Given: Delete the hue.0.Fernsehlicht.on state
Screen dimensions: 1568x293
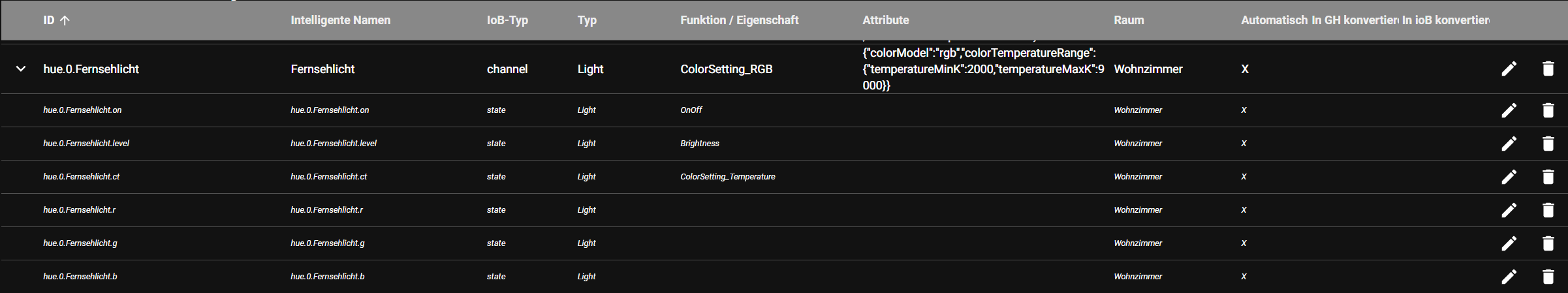Looking at the screenshot, I should (1548, 110).
